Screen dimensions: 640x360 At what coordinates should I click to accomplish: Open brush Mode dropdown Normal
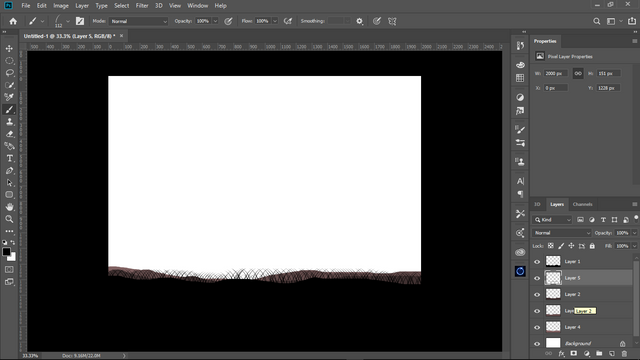139,21
